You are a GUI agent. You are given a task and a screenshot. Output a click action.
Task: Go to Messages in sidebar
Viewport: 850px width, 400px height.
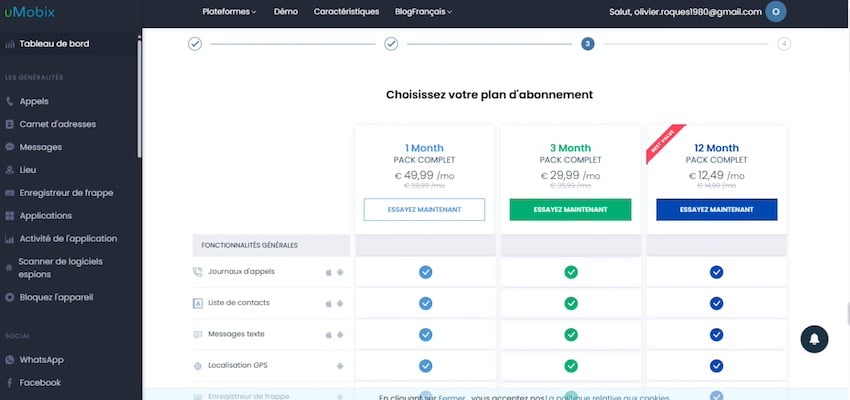41,147
